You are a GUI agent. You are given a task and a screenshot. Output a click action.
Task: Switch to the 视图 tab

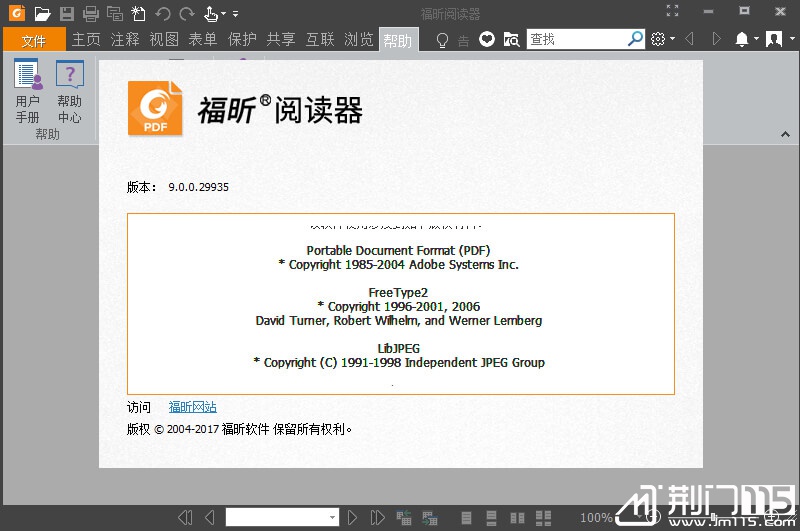coord(164,39)
